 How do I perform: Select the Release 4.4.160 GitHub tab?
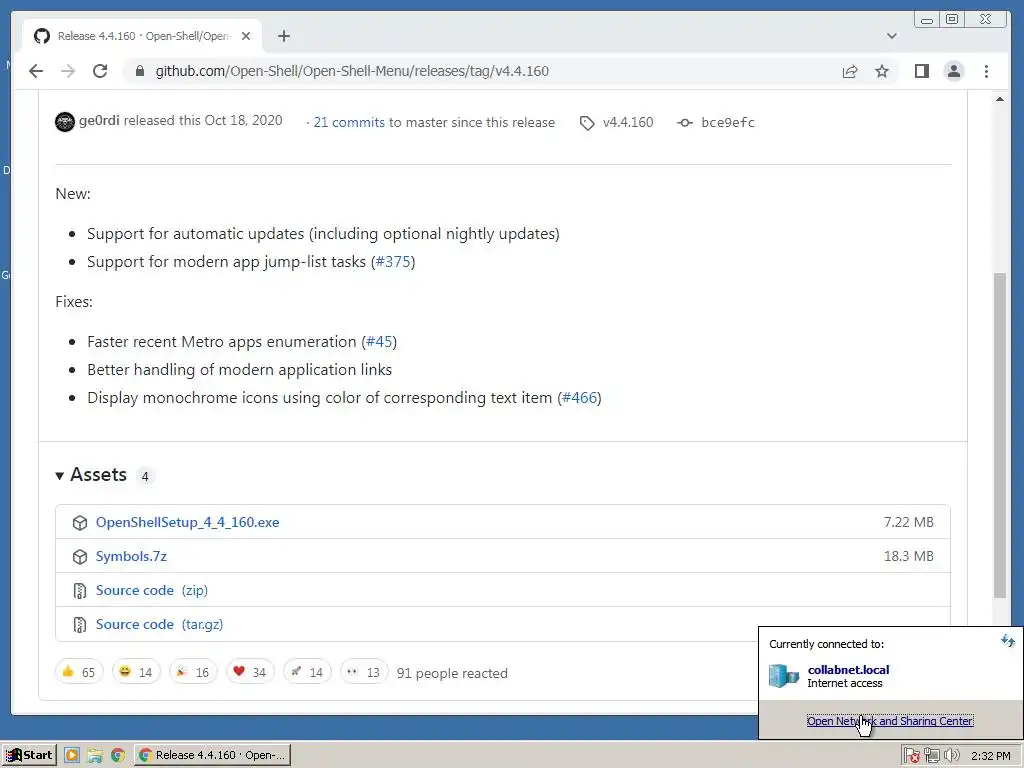tap(142, 36)
